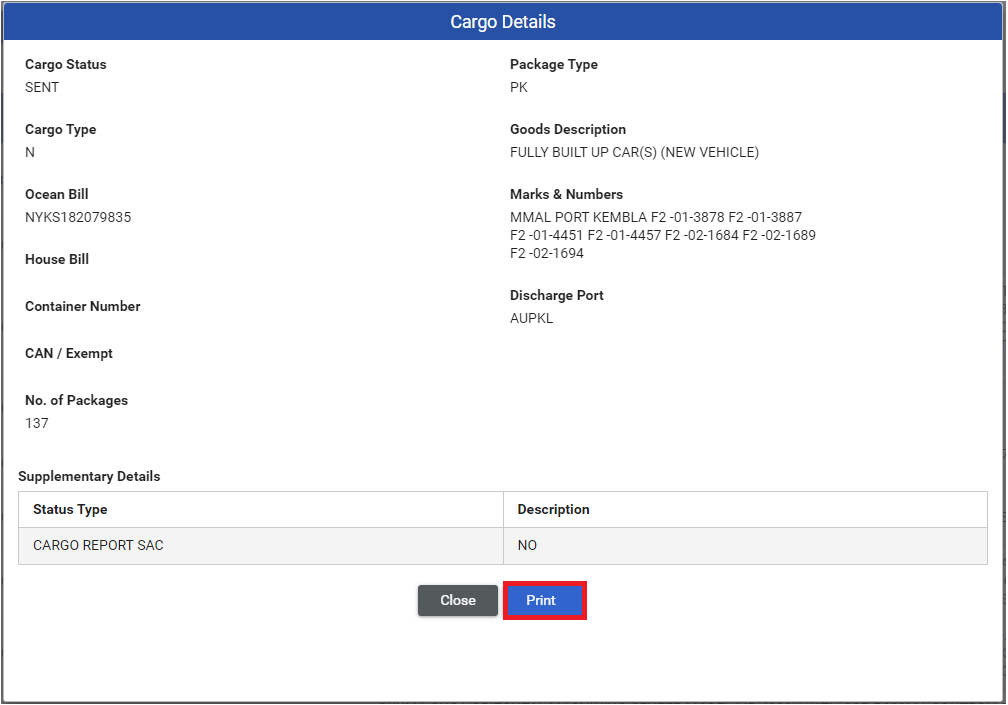Click the Supplementary Details heading

pyautogui.click(x=89, y=476)
